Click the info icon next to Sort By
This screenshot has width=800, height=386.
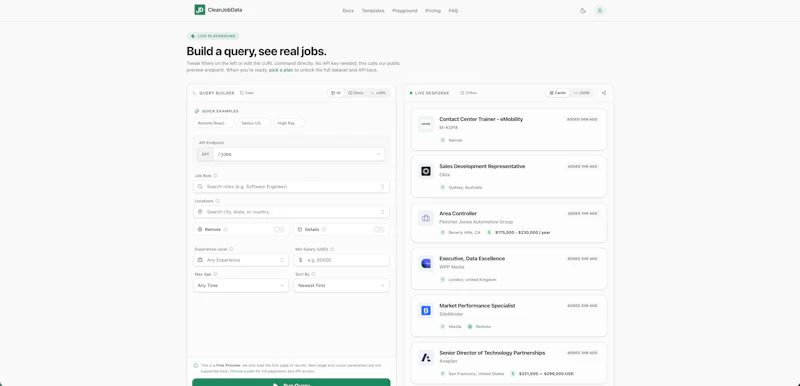tap(313, 274)
